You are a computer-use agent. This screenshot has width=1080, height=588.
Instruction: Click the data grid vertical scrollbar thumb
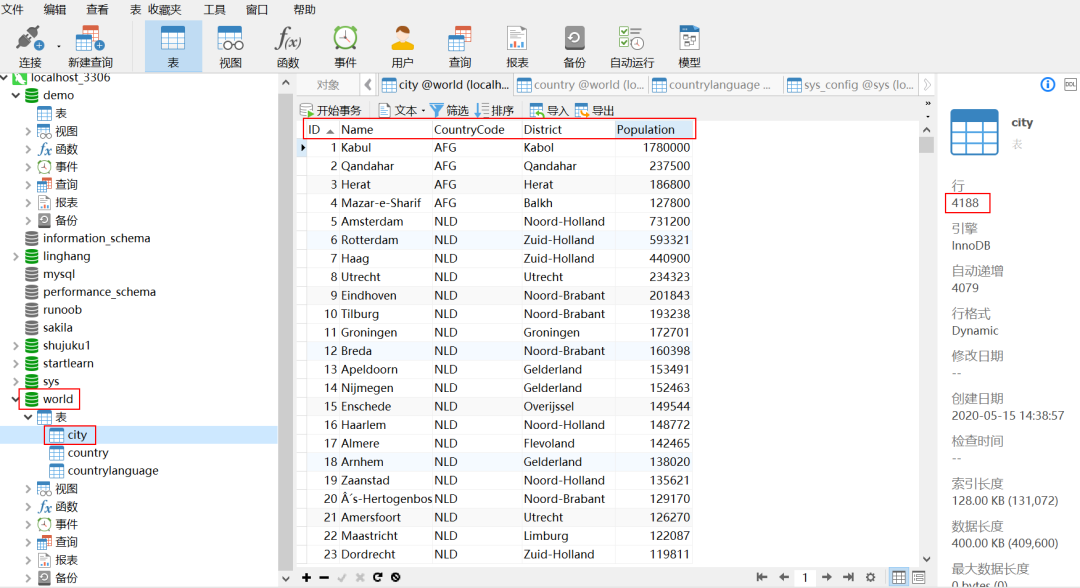pyautogui.click(x=926, y=145)
